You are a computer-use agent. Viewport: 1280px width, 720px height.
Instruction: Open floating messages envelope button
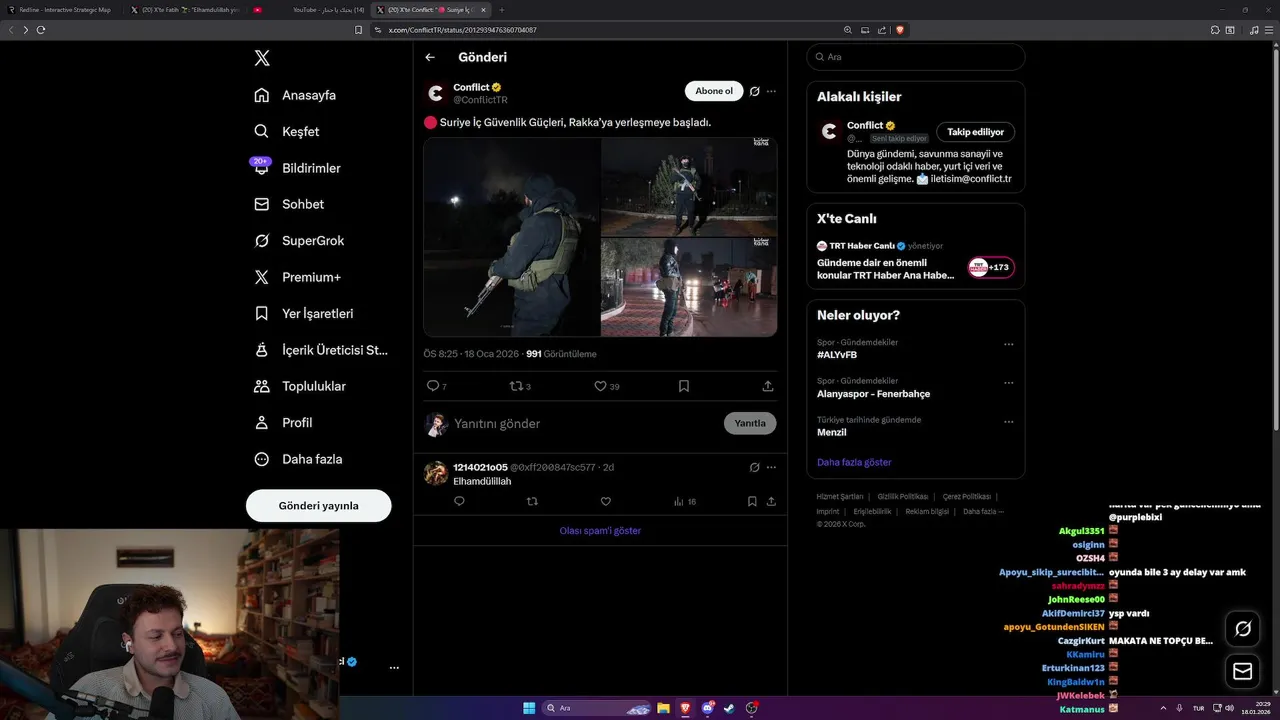1243,672
